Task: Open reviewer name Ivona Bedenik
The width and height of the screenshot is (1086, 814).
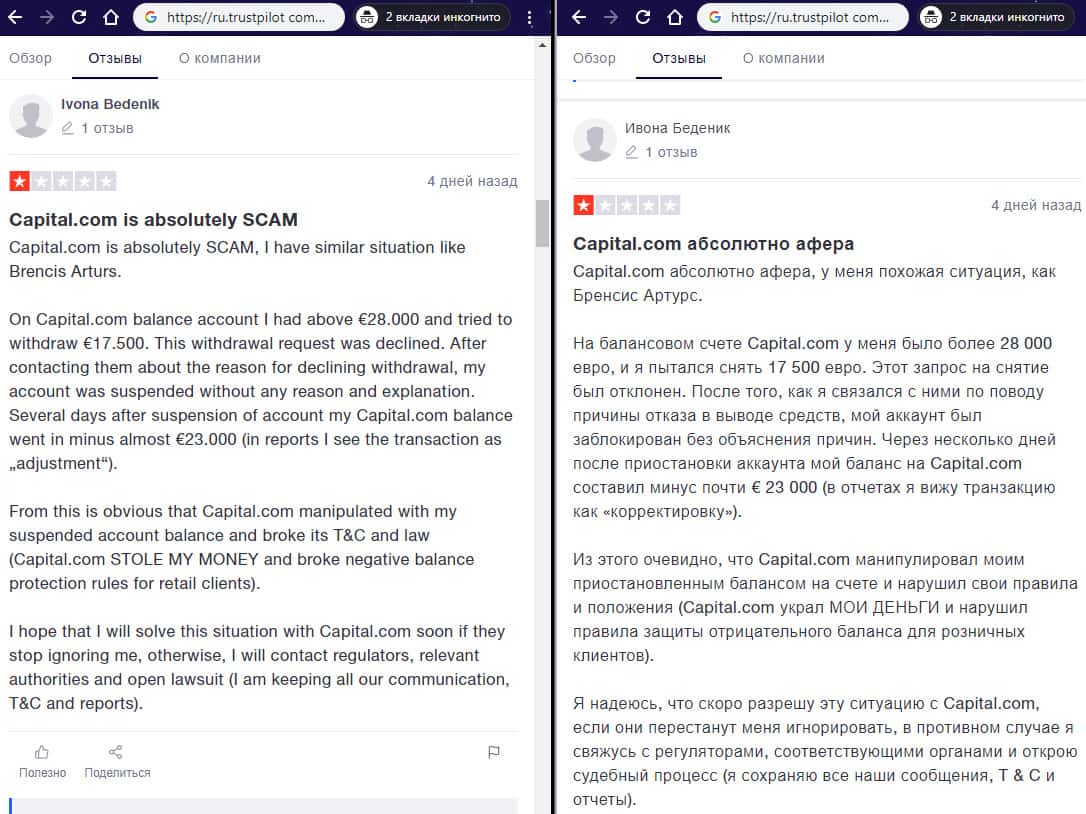Action: point(110,104)
